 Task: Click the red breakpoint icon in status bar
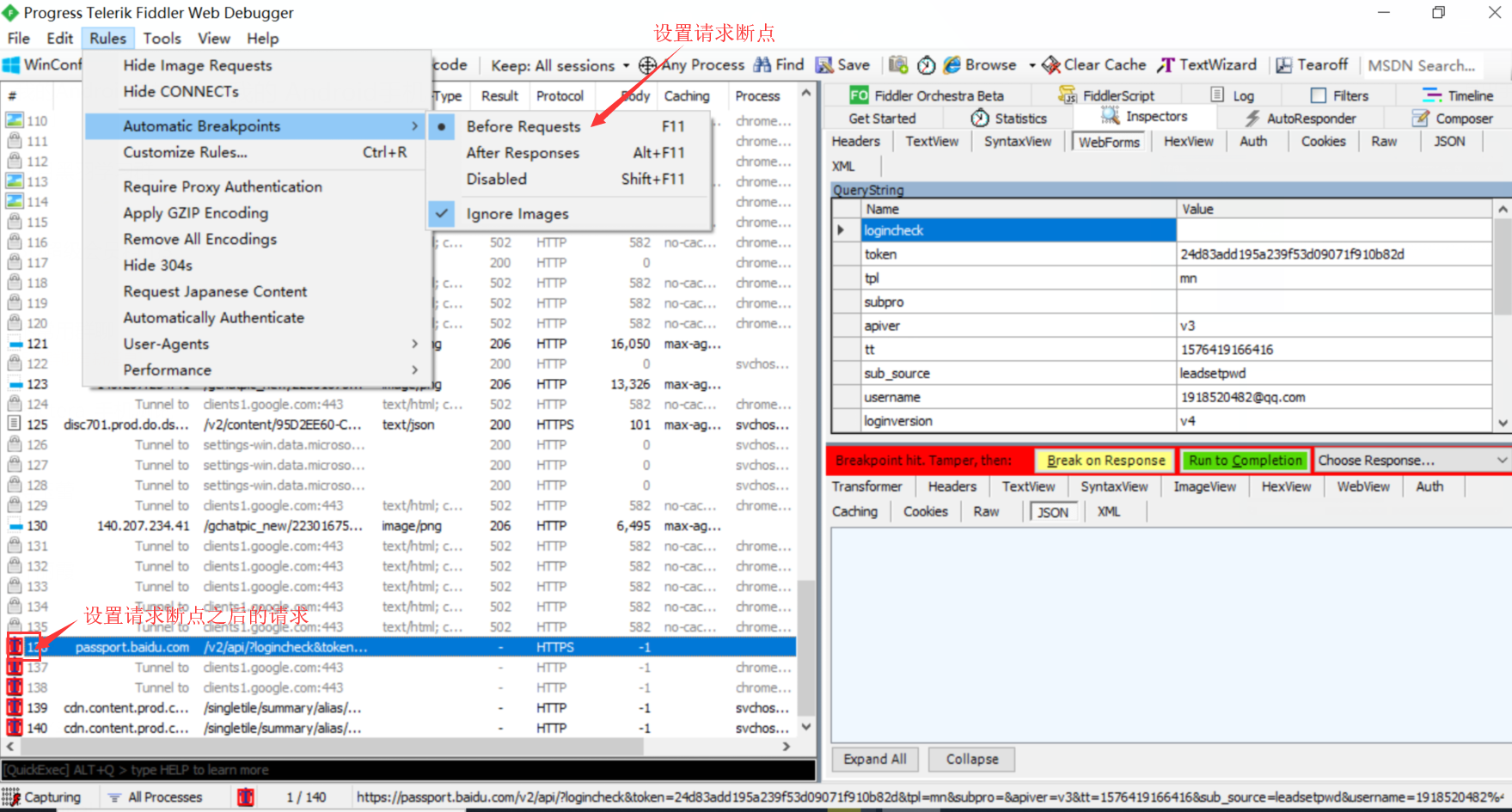pos(246,797)
